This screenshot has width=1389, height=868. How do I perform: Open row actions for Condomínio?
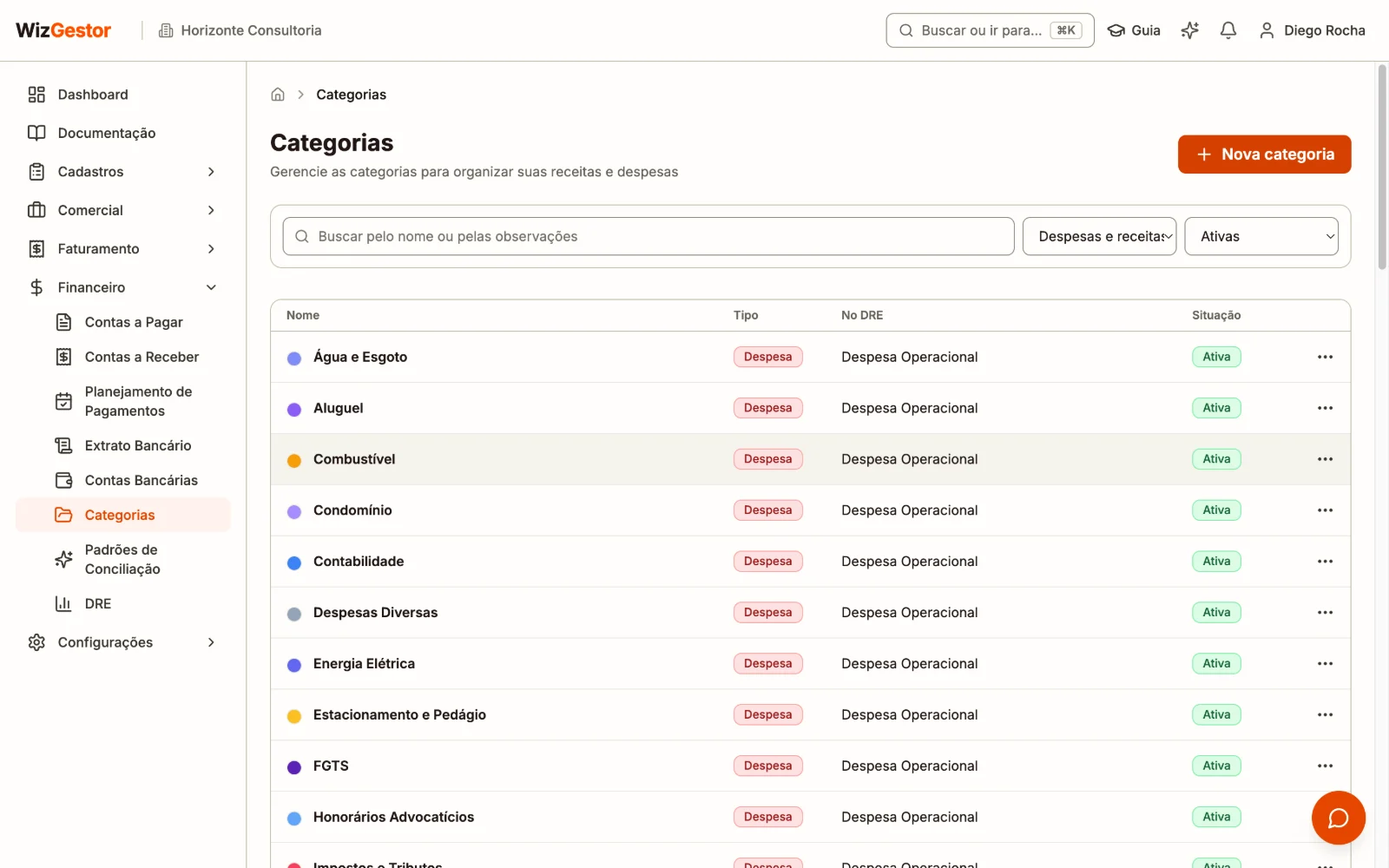point(1325,510)
